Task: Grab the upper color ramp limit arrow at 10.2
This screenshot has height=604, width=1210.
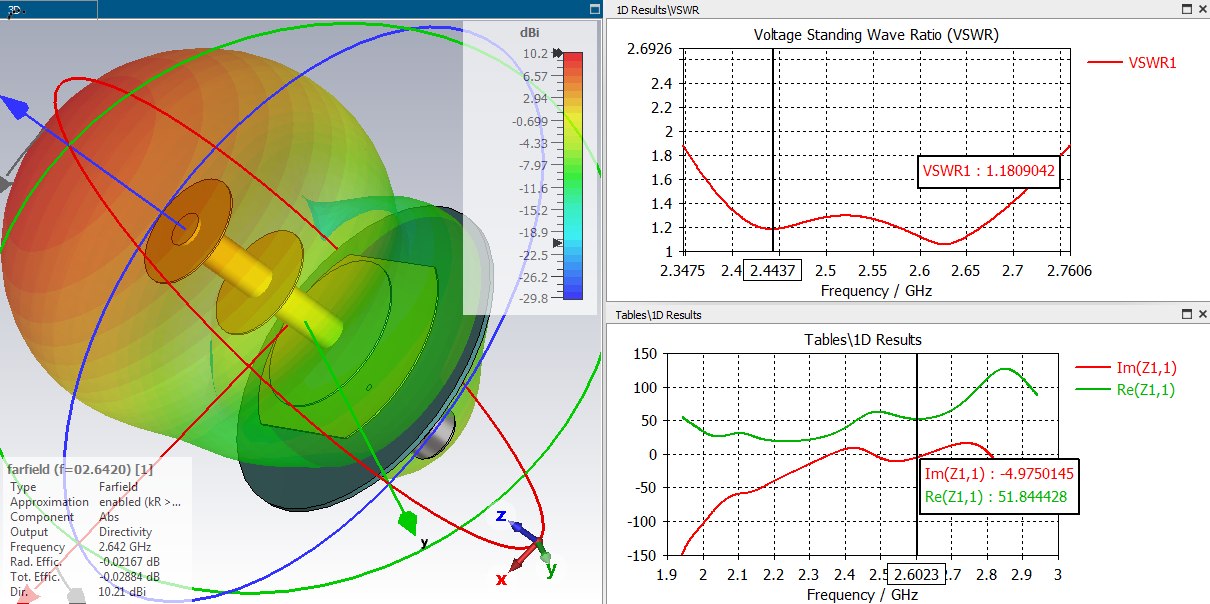Action: coord(558,53)
